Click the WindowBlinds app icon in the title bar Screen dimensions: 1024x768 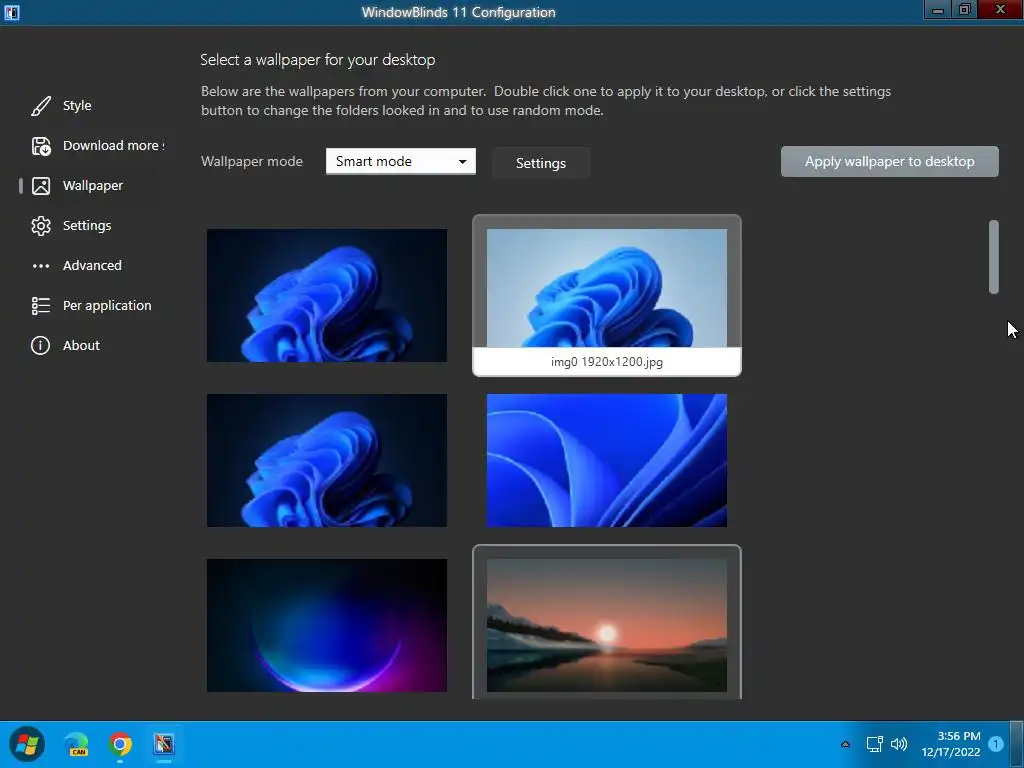(12, 12)
